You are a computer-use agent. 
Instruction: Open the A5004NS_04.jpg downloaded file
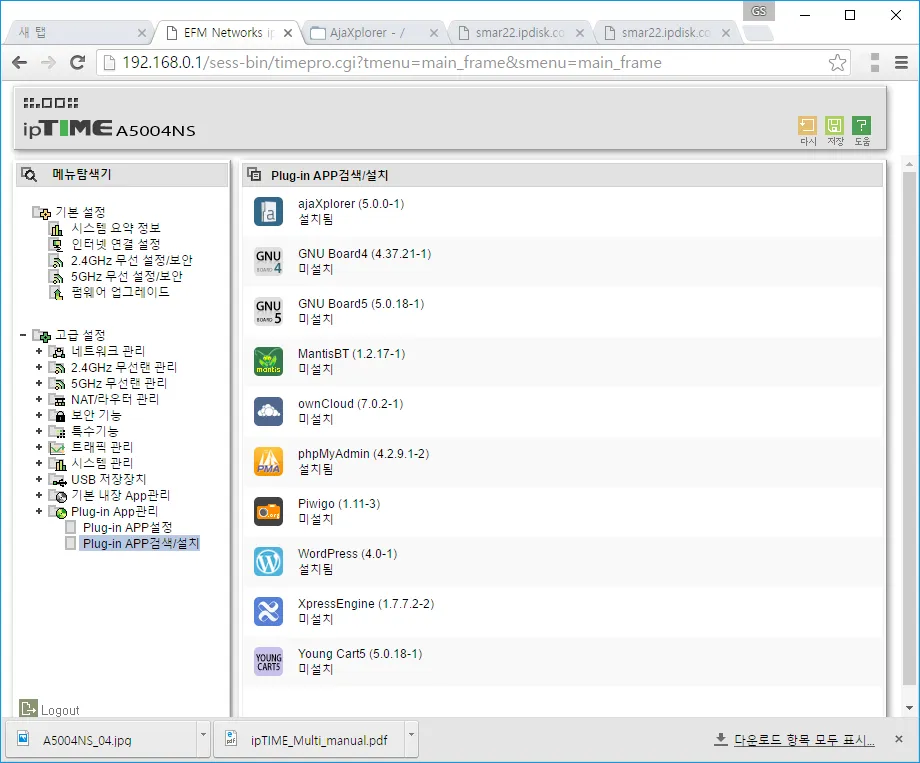pos(101,740)
